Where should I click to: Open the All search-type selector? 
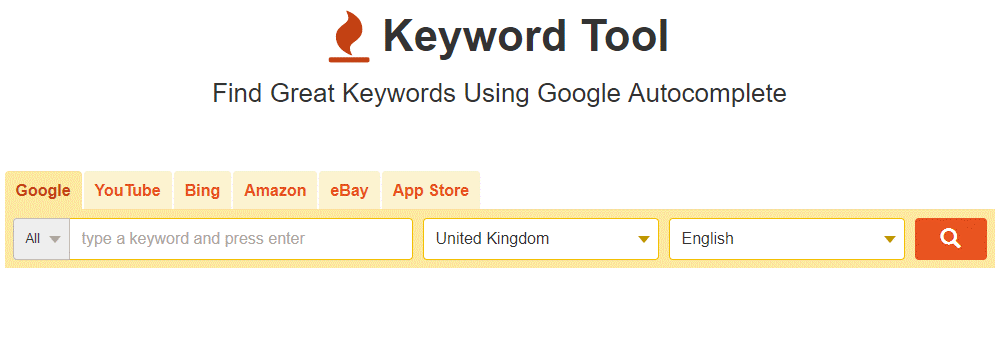(x=41, y=239)
